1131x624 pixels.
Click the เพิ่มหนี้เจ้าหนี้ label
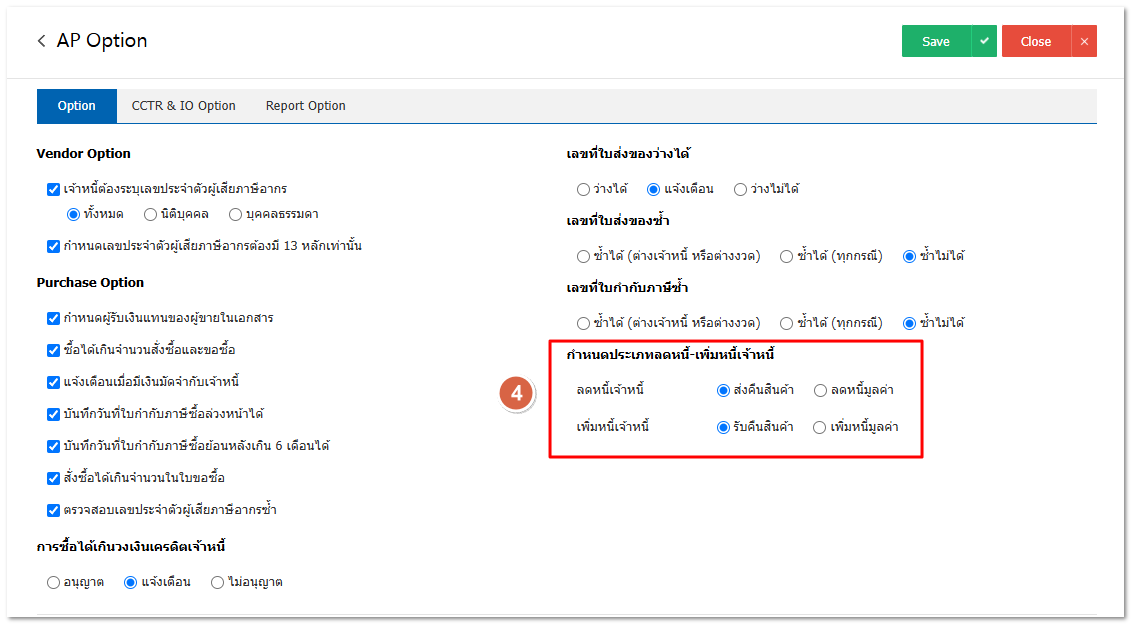tap(612, 426)
